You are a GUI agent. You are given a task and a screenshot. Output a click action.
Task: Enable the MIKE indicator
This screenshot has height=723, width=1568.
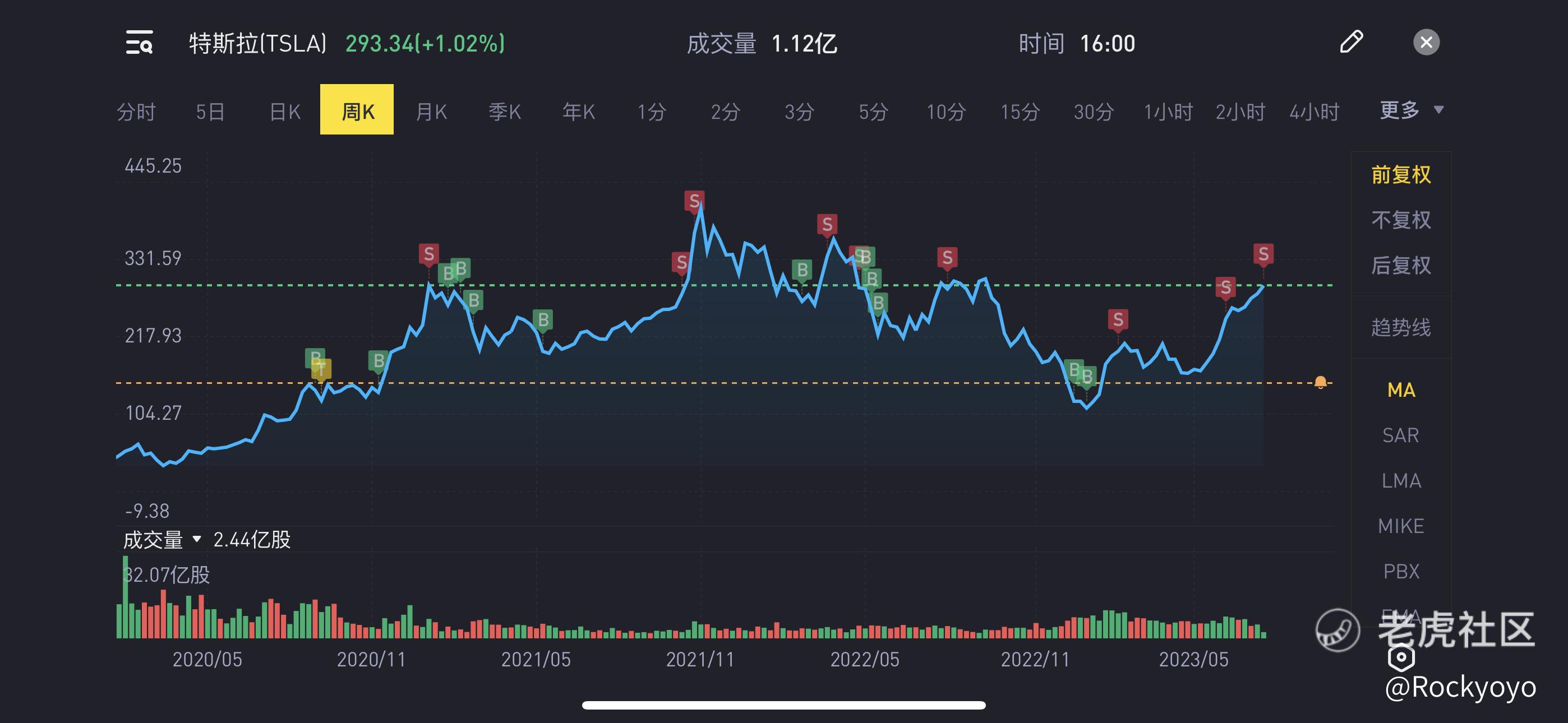[1401, 526]
